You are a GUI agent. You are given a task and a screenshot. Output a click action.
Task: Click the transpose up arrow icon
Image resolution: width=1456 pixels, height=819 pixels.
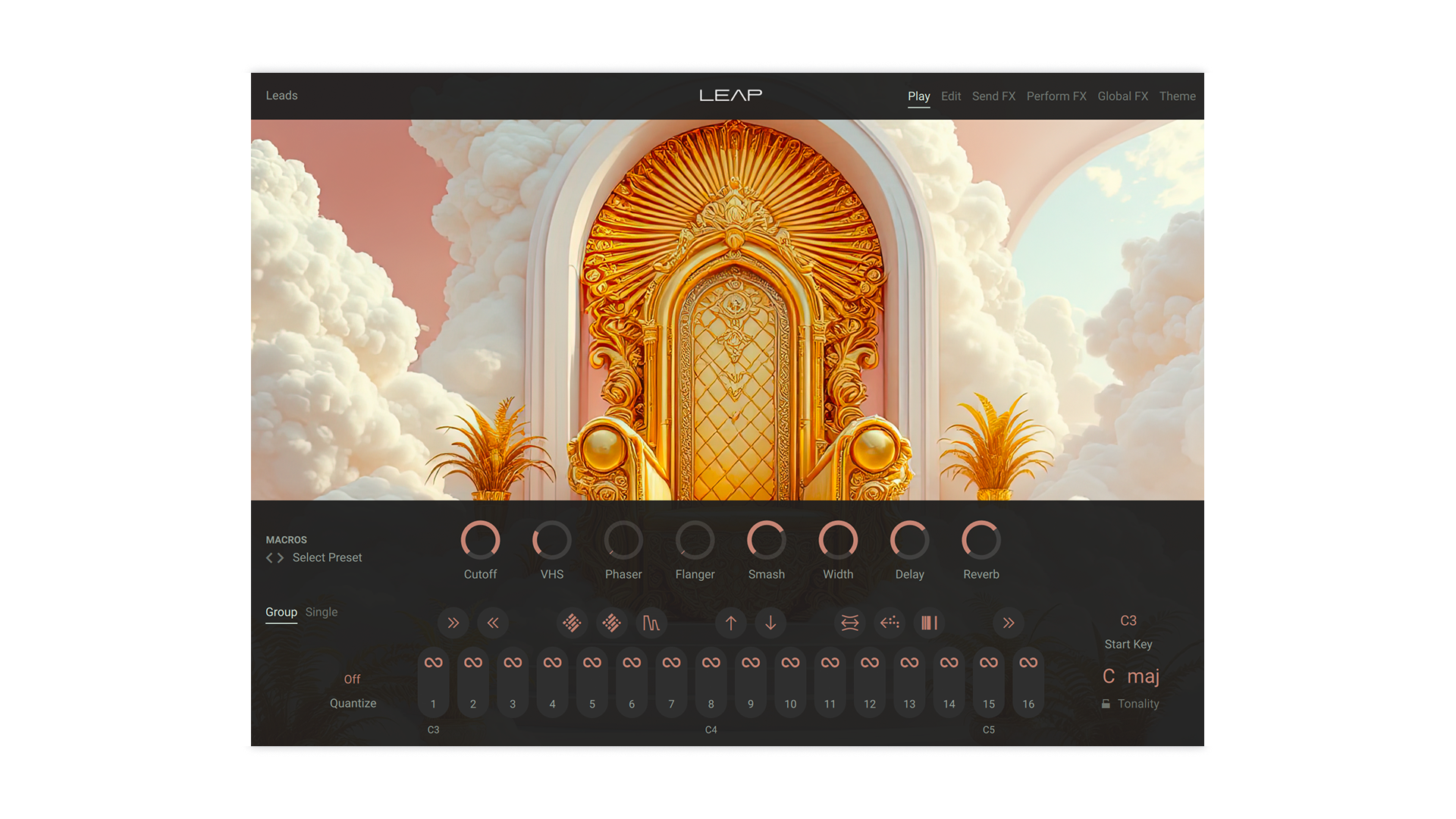tap(730, 623)
